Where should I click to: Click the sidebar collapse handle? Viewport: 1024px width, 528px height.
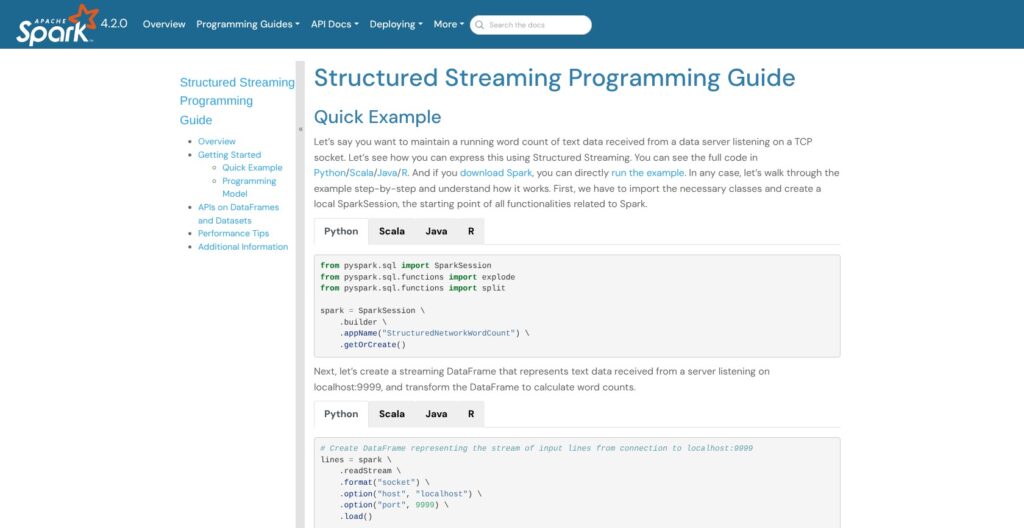tap(300, 129)
